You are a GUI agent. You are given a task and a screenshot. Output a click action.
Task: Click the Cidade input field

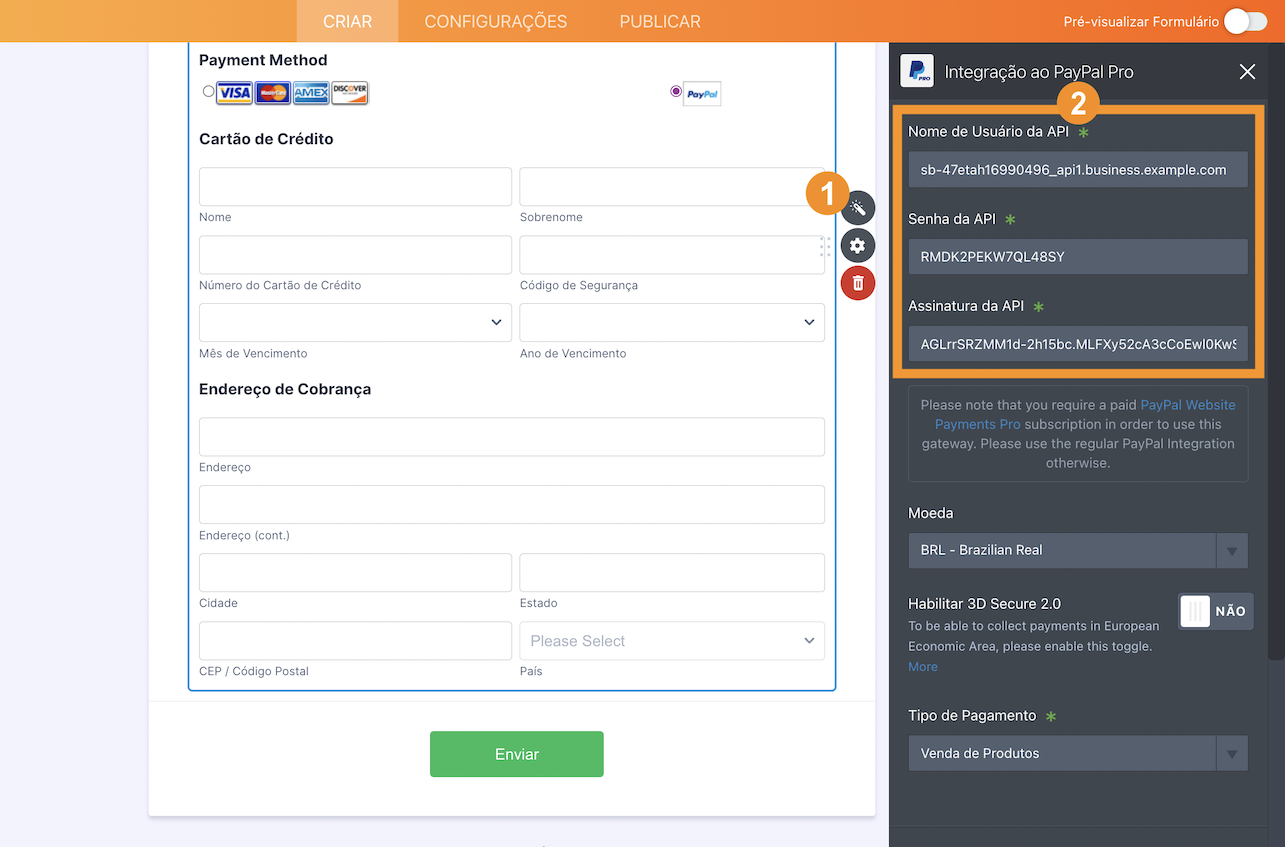355,572
